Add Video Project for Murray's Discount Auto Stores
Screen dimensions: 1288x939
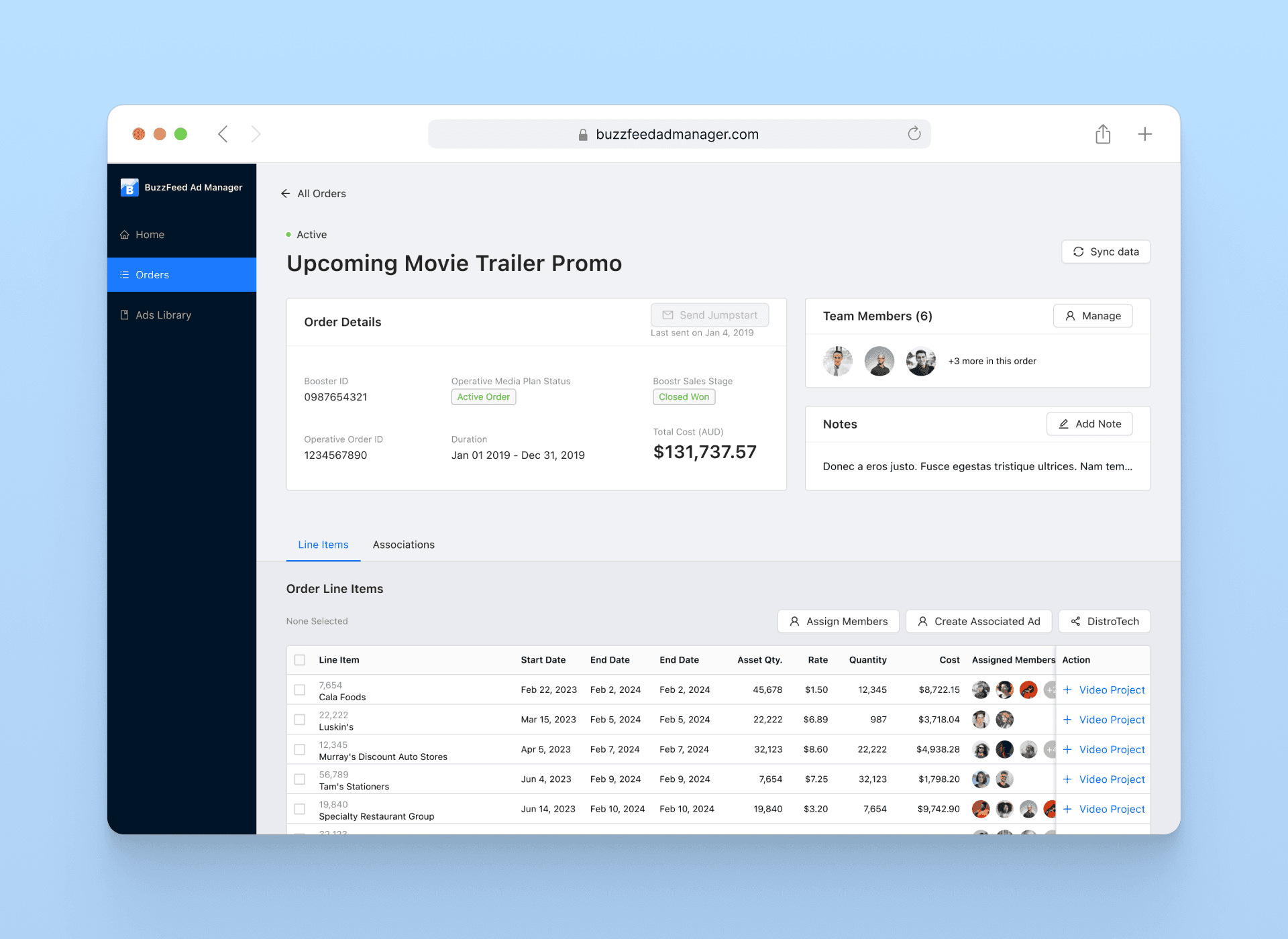click(1104, 750)
